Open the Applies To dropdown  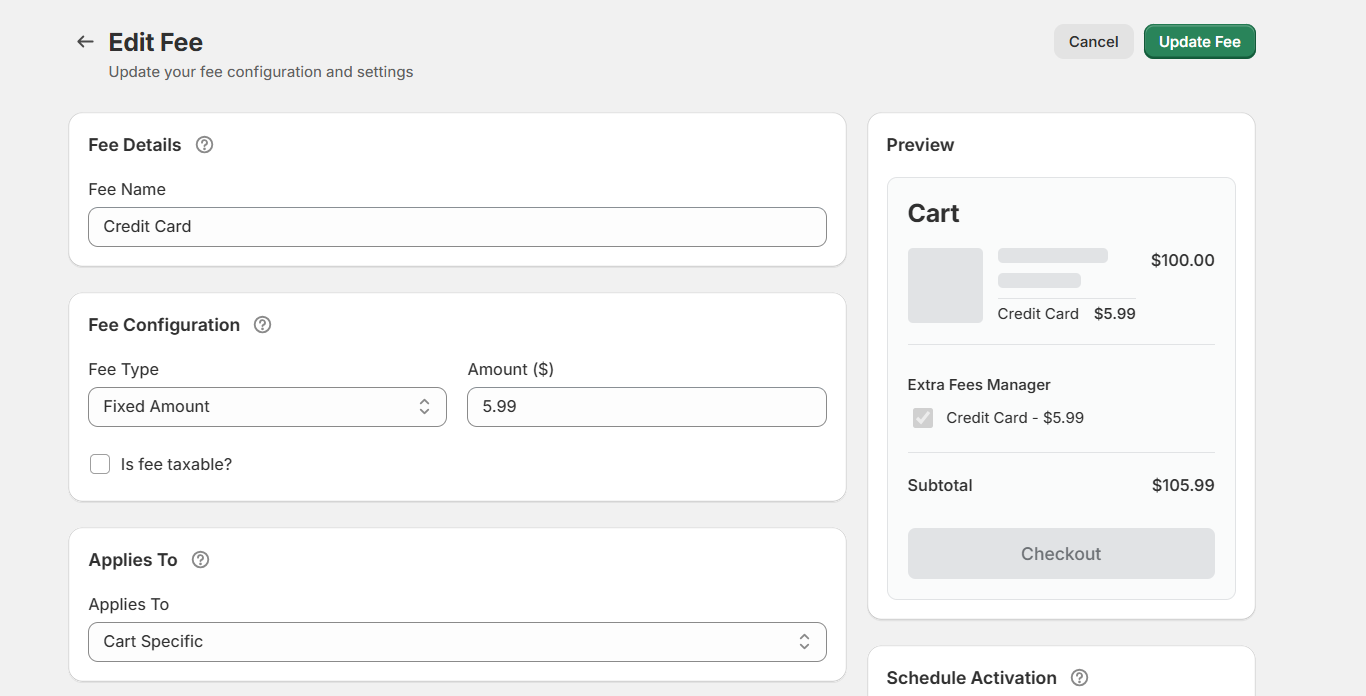coord(457,641)
